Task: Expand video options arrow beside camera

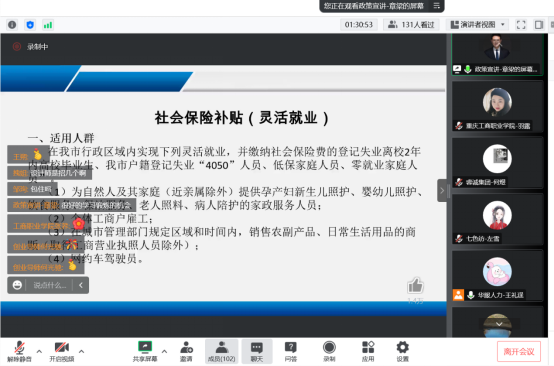Action: 82,351
